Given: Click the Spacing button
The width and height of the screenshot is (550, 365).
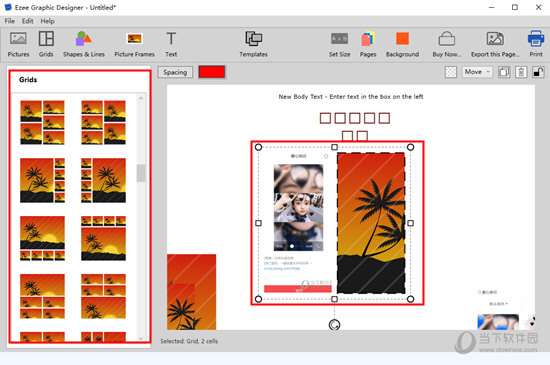Looking at the screenshot, I should tap(175, 72).
